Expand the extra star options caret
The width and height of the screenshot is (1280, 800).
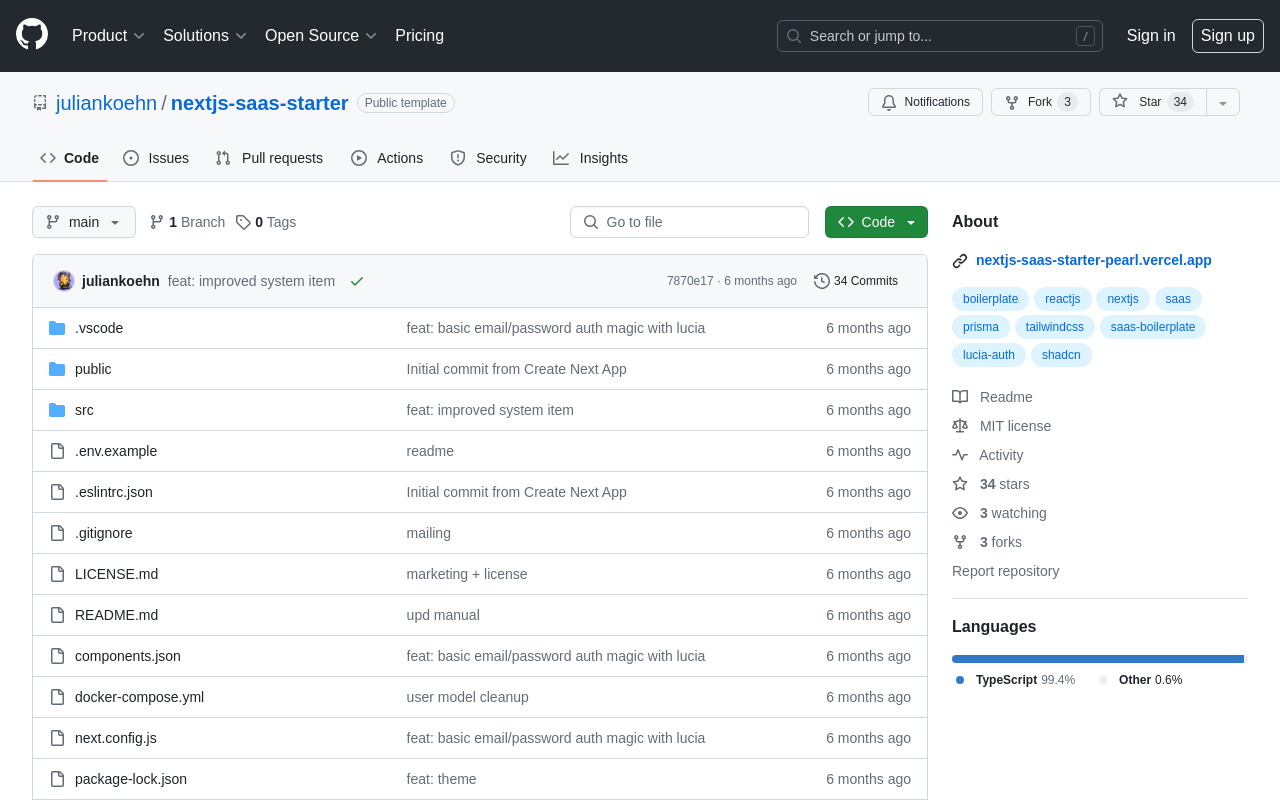1222,101
